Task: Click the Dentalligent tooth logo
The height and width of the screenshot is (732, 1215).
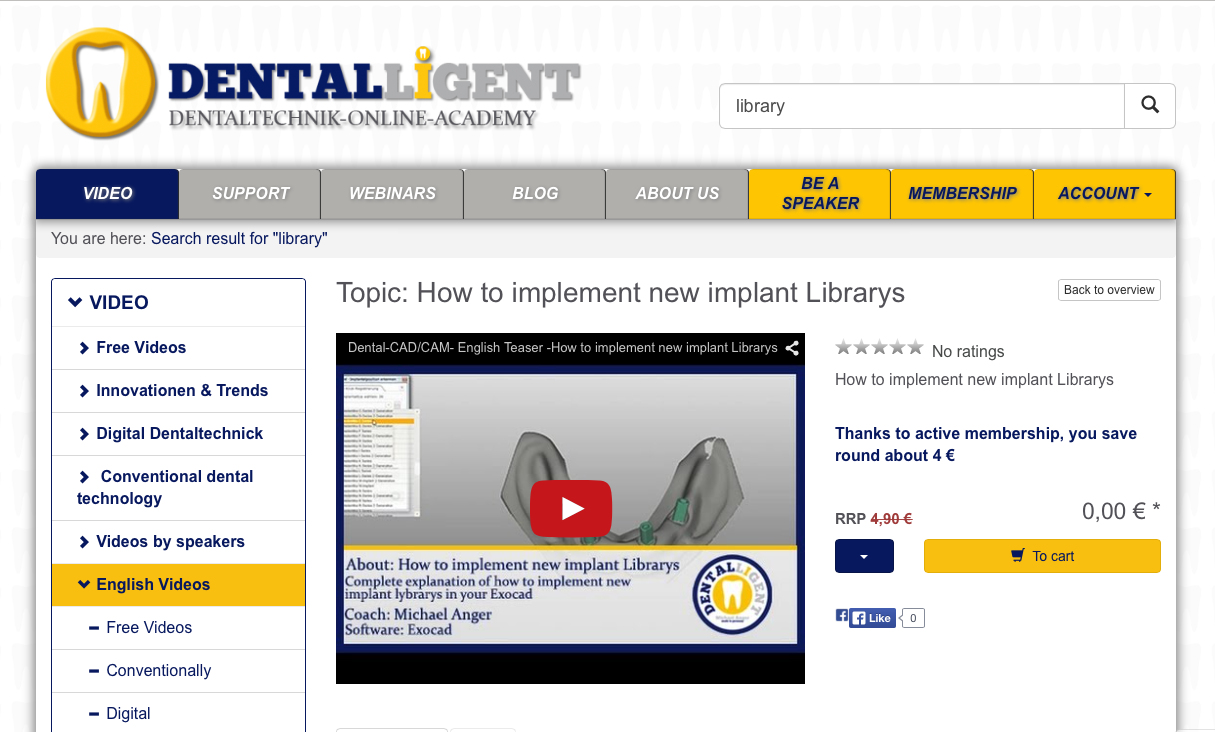Action: (x=101, y=83)
